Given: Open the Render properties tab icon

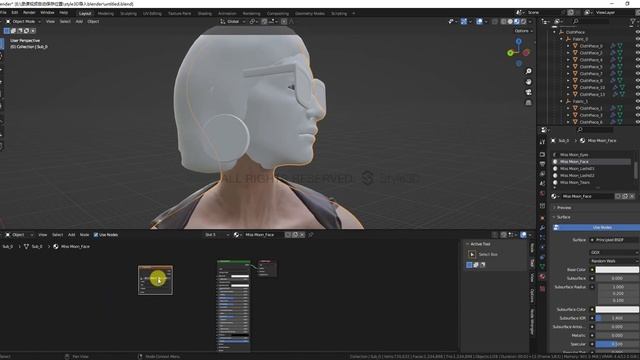Looking at the screenshot, I should 542,155.
